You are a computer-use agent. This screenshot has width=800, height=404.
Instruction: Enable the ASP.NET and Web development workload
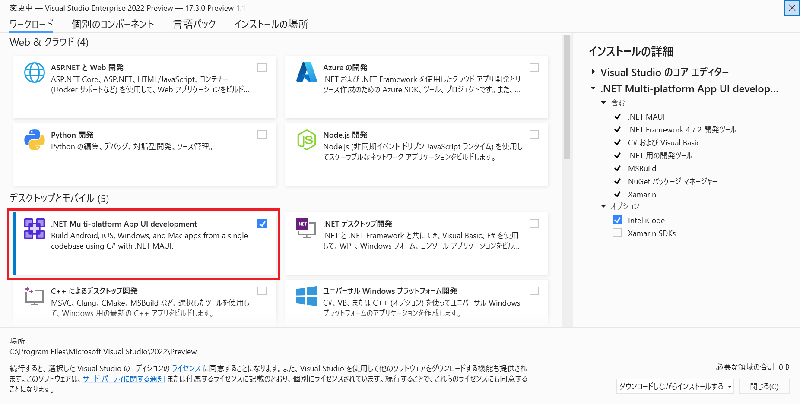[x=262, y=67]
